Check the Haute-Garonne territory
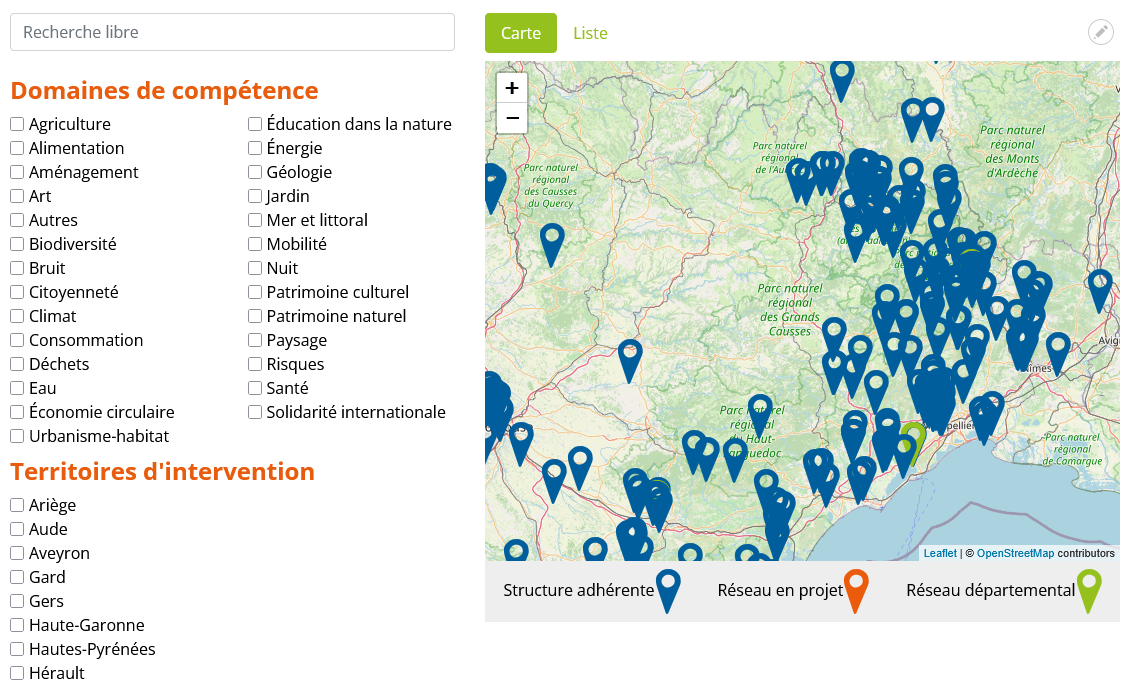 (x=17, y=625)
